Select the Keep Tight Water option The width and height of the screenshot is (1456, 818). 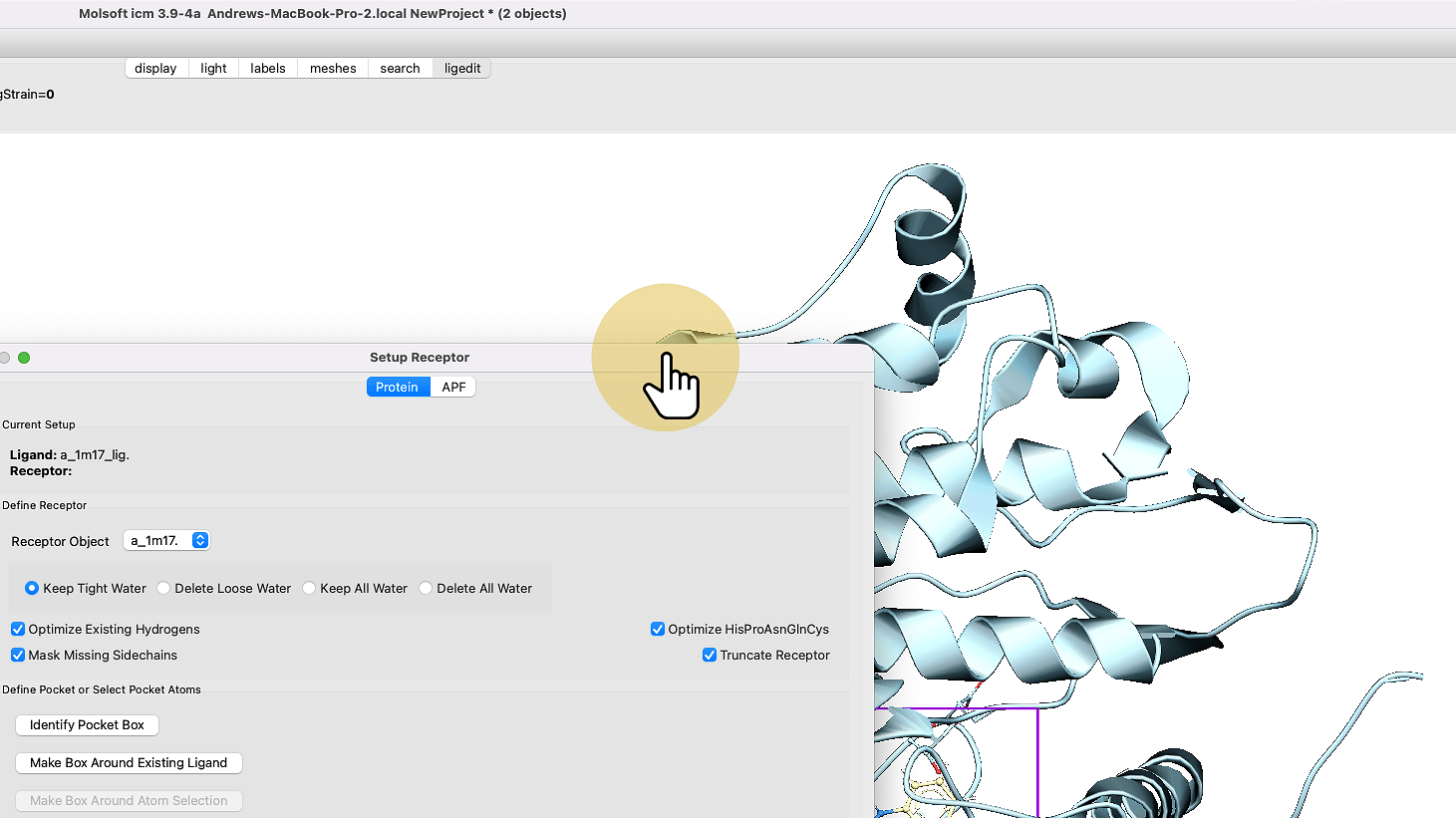(32, 589)
